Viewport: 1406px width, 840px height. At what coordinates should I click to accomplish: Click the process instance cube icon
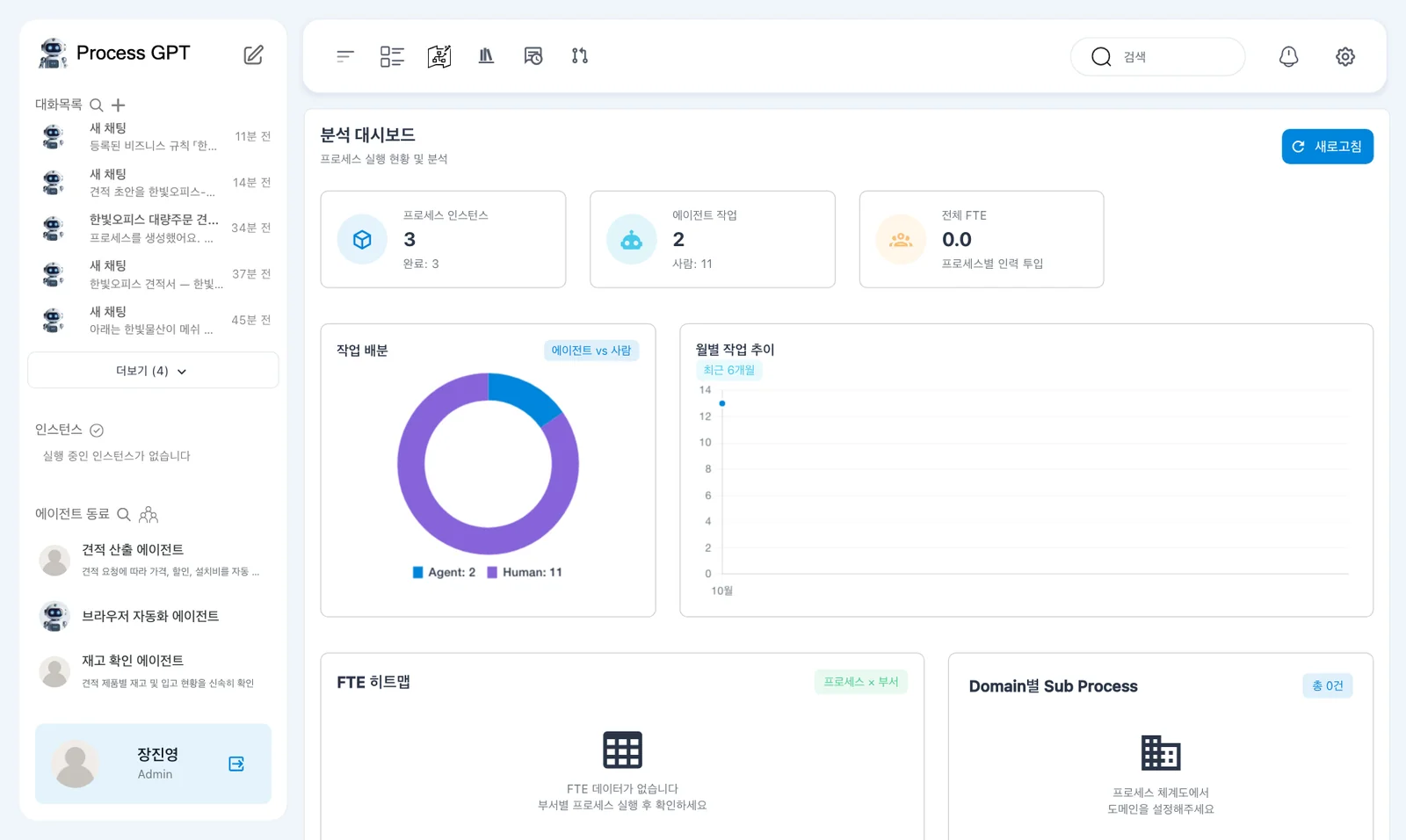[362, 239]
